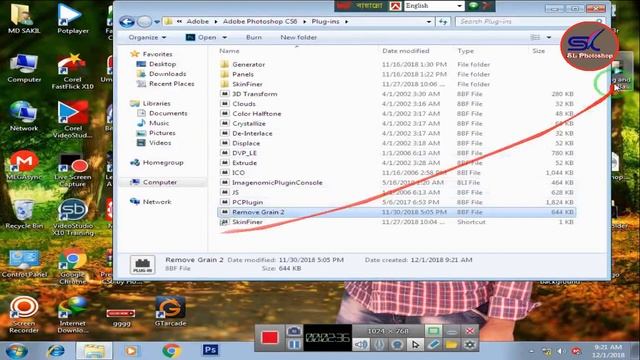Screen dimensions: 640x360
Task: Open Google Chrome from the taskbar
Action: [171, 351]
